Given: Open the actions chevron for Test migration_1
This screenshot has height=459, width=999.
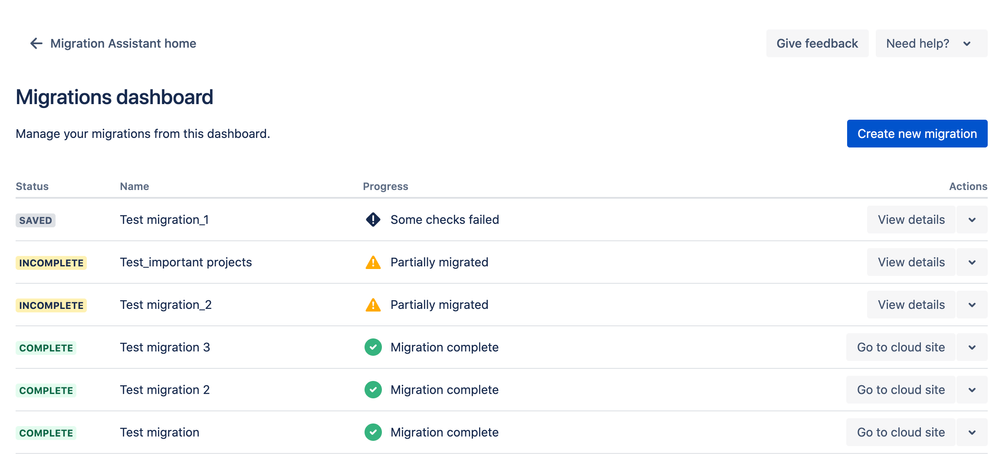Looking at the screenshot, I should [972, 219].
